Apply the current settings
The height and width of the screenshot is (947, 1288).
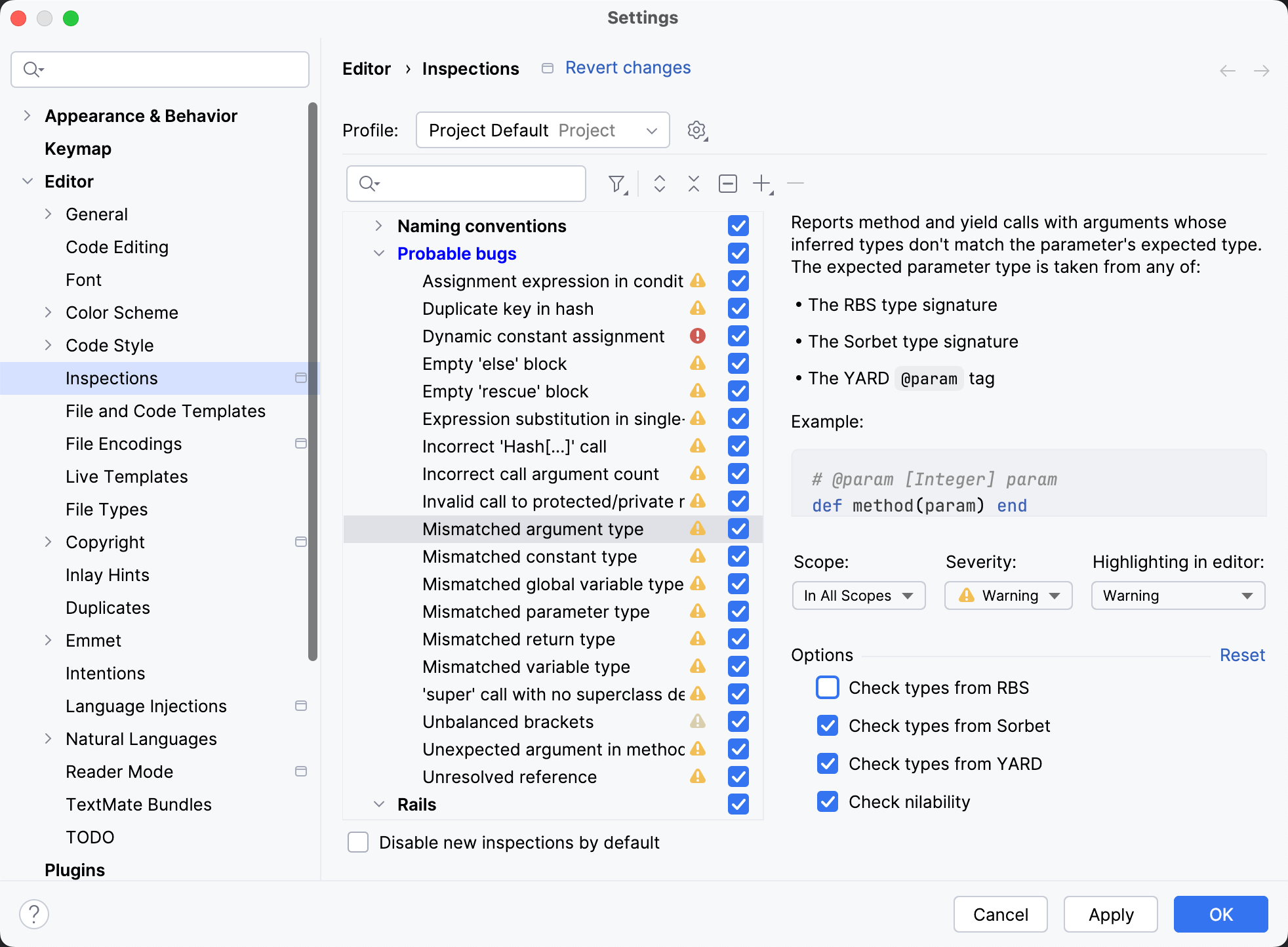coord(1110,914)
